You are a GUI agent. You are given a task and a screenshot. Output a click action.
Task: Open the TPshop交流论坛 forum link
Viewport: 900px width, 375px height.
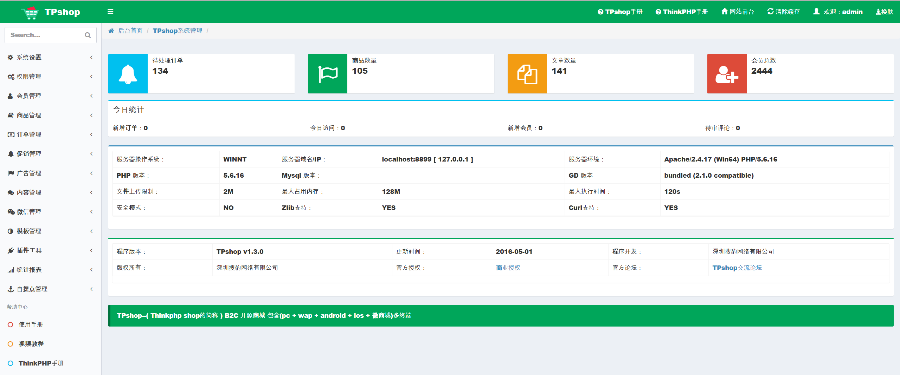click(x=737, y=268)
